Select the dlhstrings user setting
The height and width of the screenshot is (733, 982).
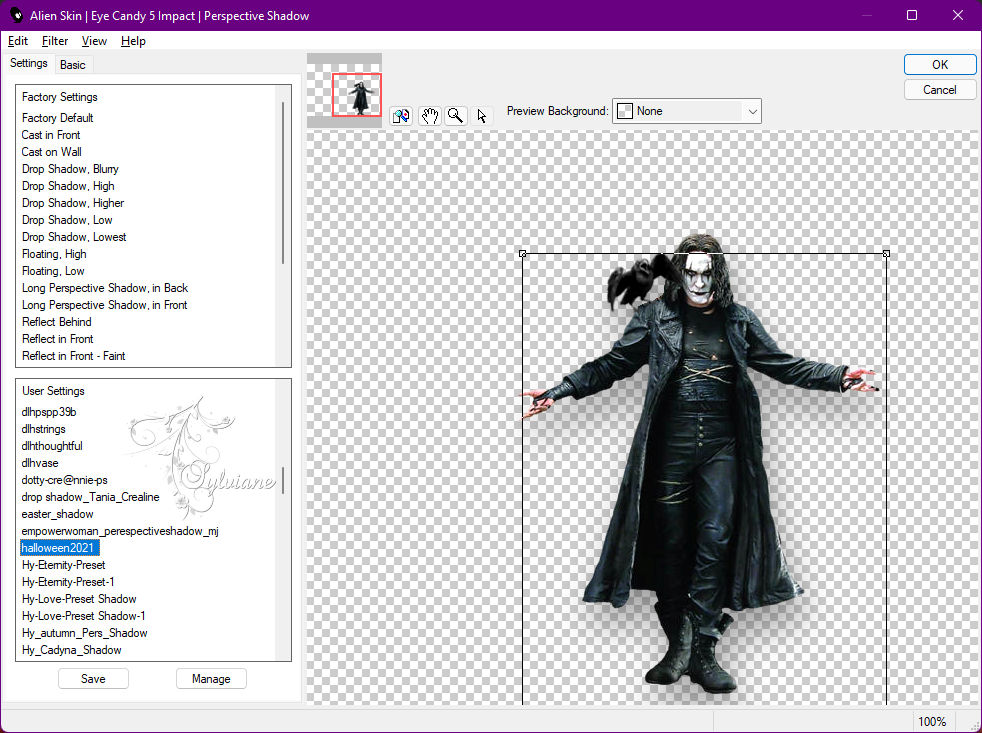click(43, 429)
